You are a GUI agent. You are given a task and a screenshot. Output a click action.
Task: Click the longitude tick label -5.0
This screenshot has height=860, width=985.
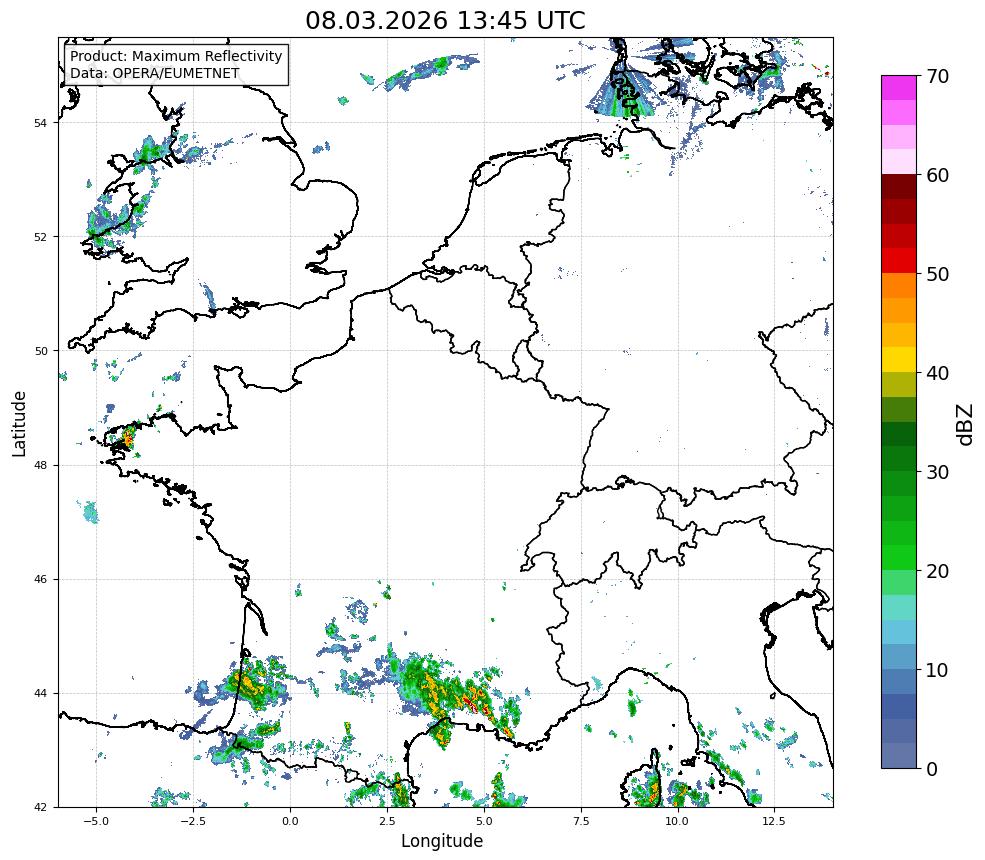click(x=96, y=821)
